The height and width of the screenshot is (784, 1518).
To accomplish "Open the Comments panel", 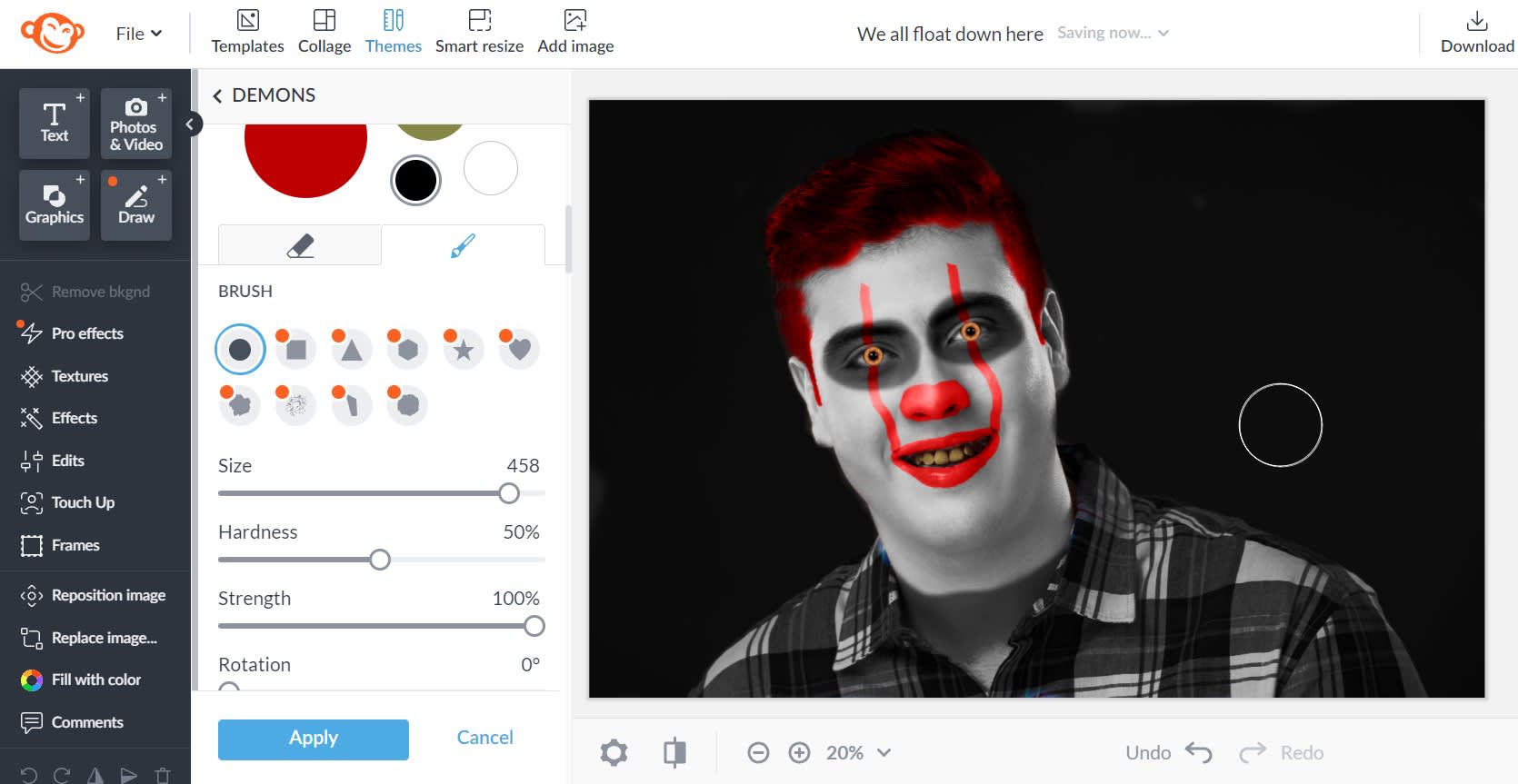I will coord(72,722).
